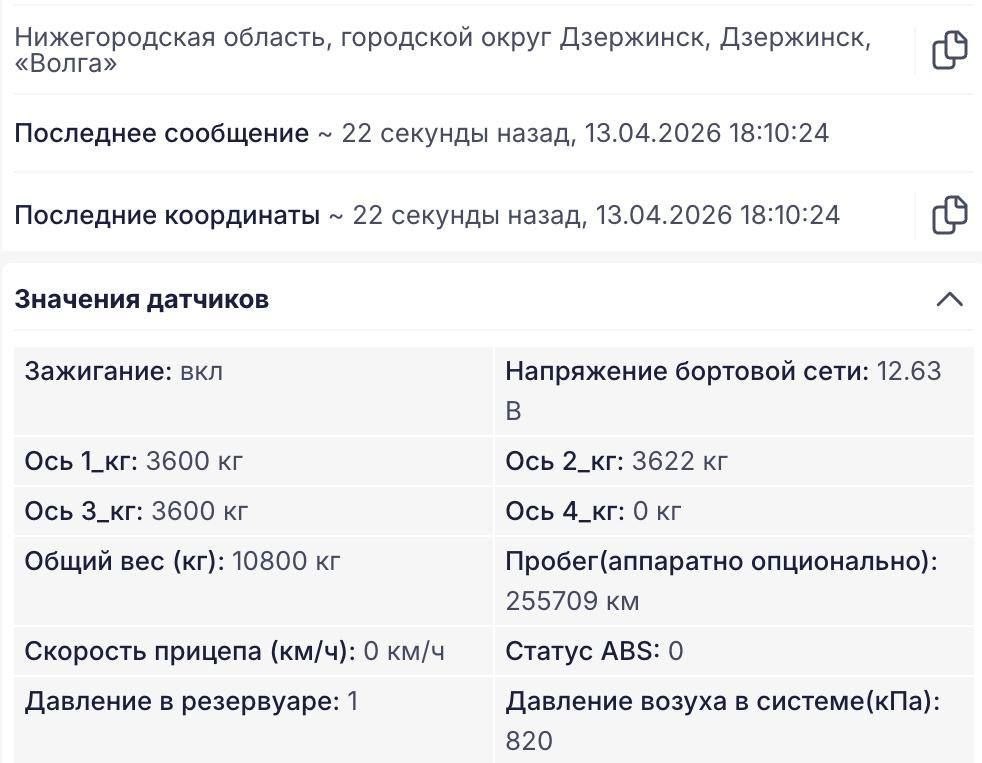982x763 pixels.
Task: Copy the Последние координаты value
Action: pos(949,215)
